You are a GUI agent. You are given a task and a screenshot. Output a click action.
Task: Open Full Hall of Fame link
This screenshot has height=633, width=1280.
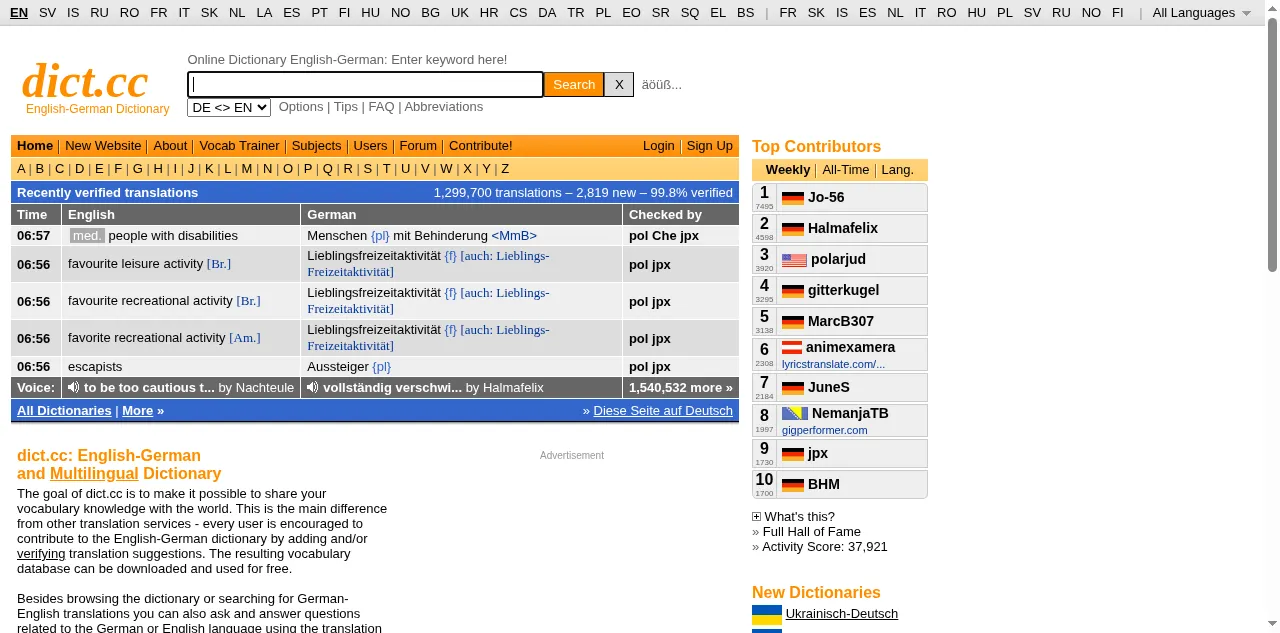[x=811, y=532]
